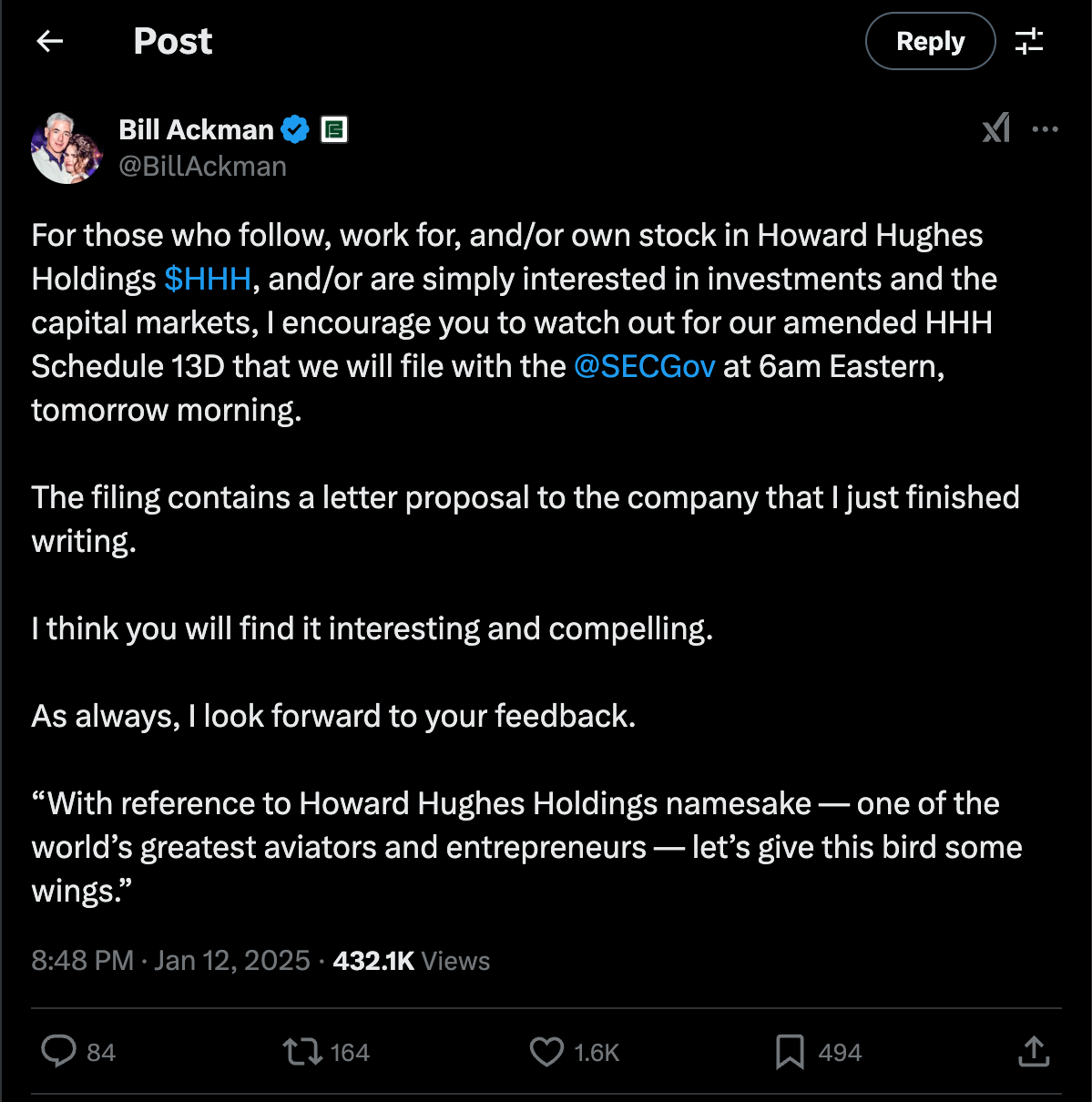
Task: Open Grok analysis via the xAI icon
Action: pyautogui.click(x=996, y=128)
